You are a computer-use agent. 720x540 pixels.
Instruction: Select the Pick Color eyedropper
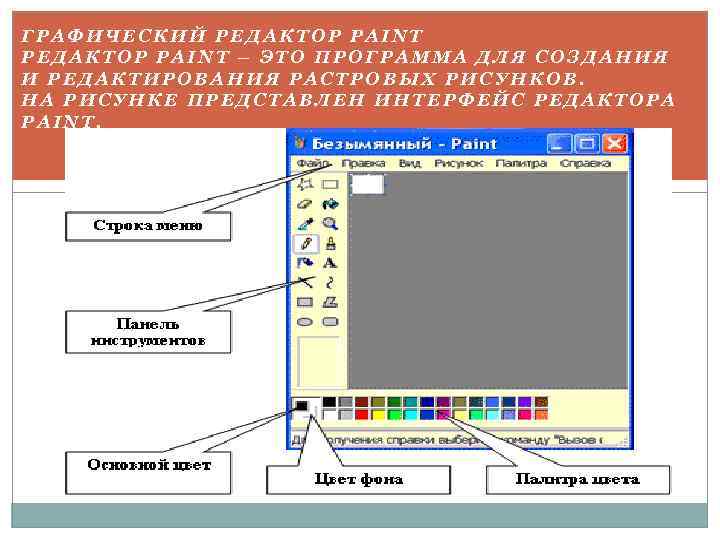click(305, 224)
